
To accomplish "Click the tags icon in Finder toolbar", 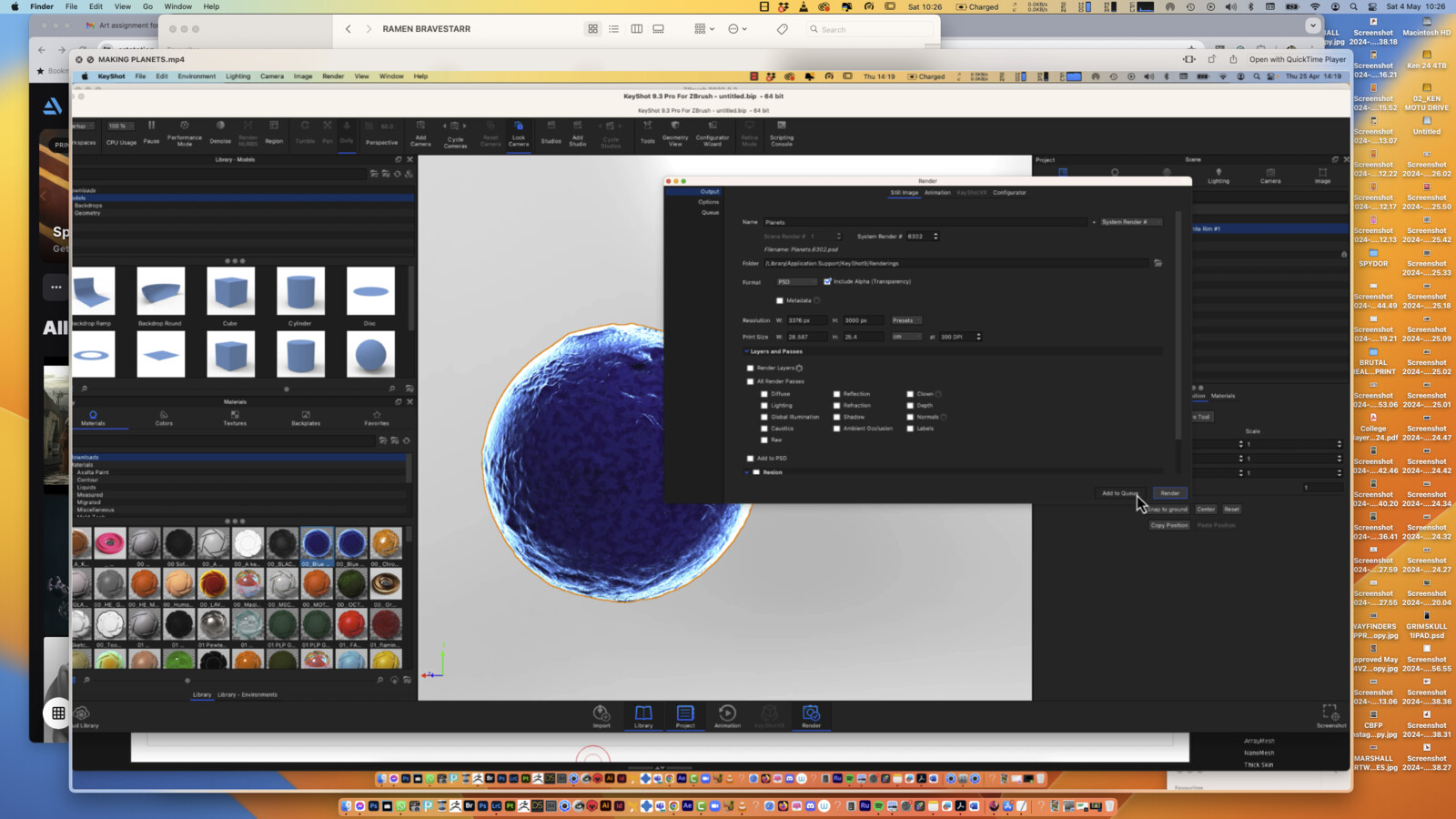I will tap(782, 29).
